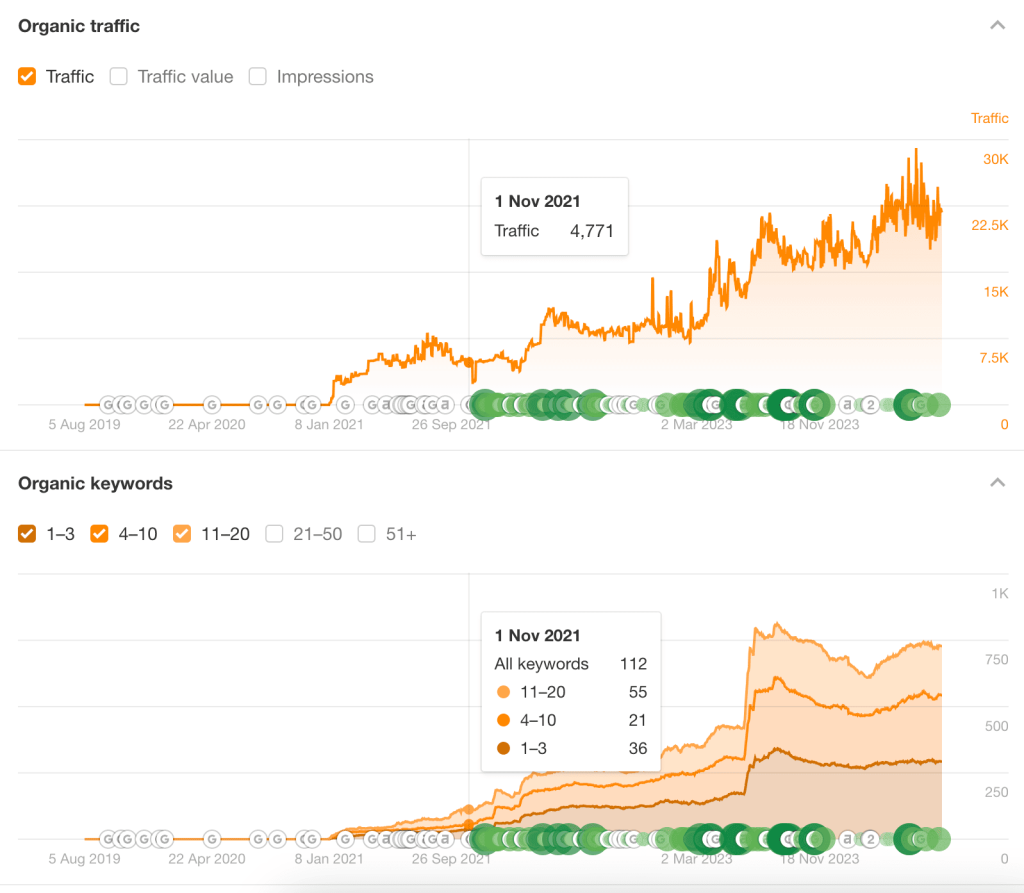Image resolution: width=1024 pixels, height=893 pixels.
Task: Show 21–50 position keywords via checkbox
Action: (x=274, y=534)
